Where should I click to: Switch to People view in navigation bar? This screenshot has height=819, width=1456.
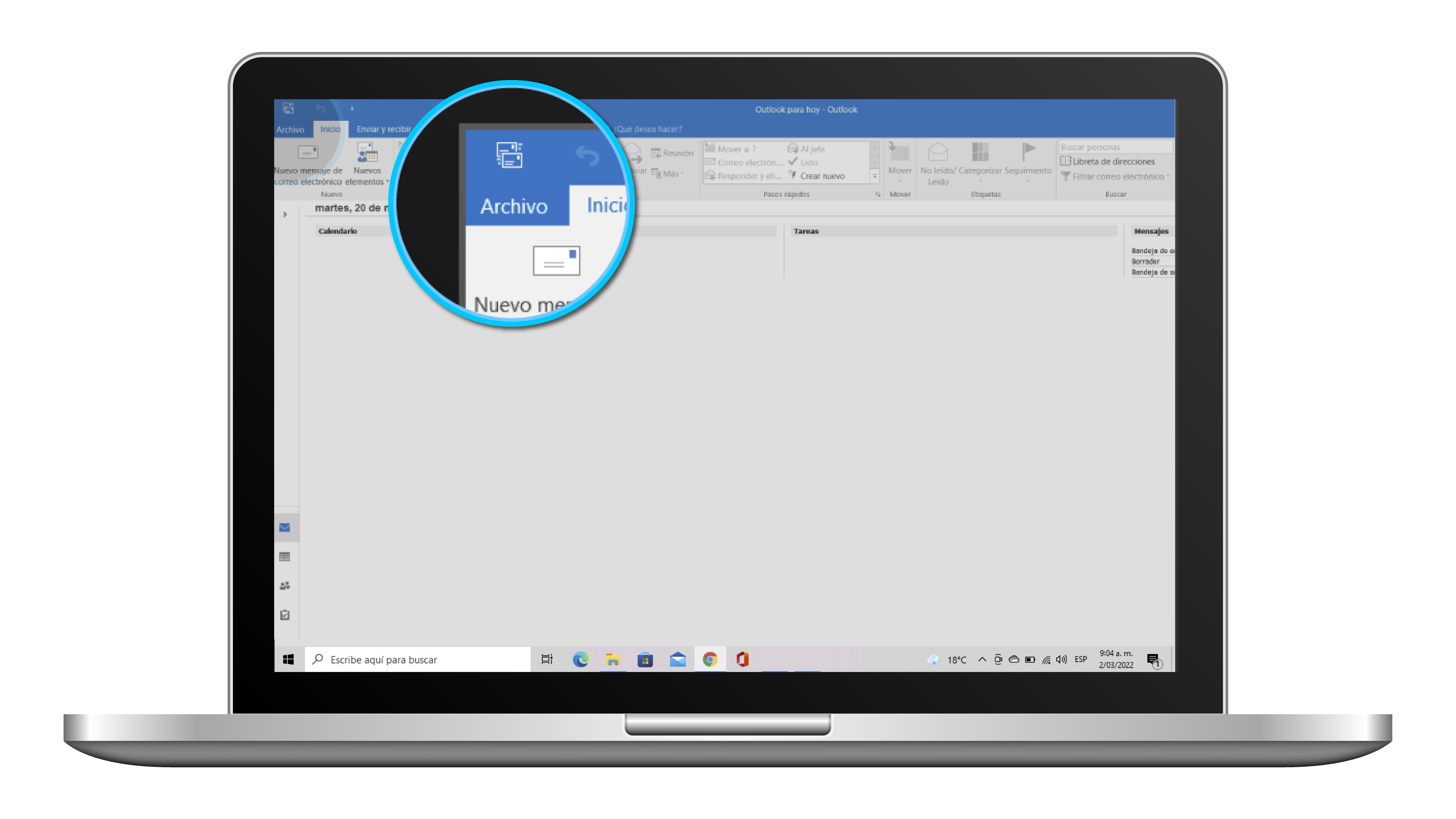[x=285, y=586]
